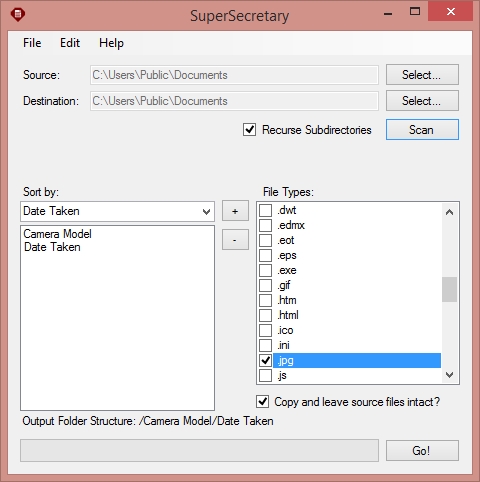This screenshot has width=480, height=482.
Task: Minimize the SuperSecretary window
Action: pos(388,14)
